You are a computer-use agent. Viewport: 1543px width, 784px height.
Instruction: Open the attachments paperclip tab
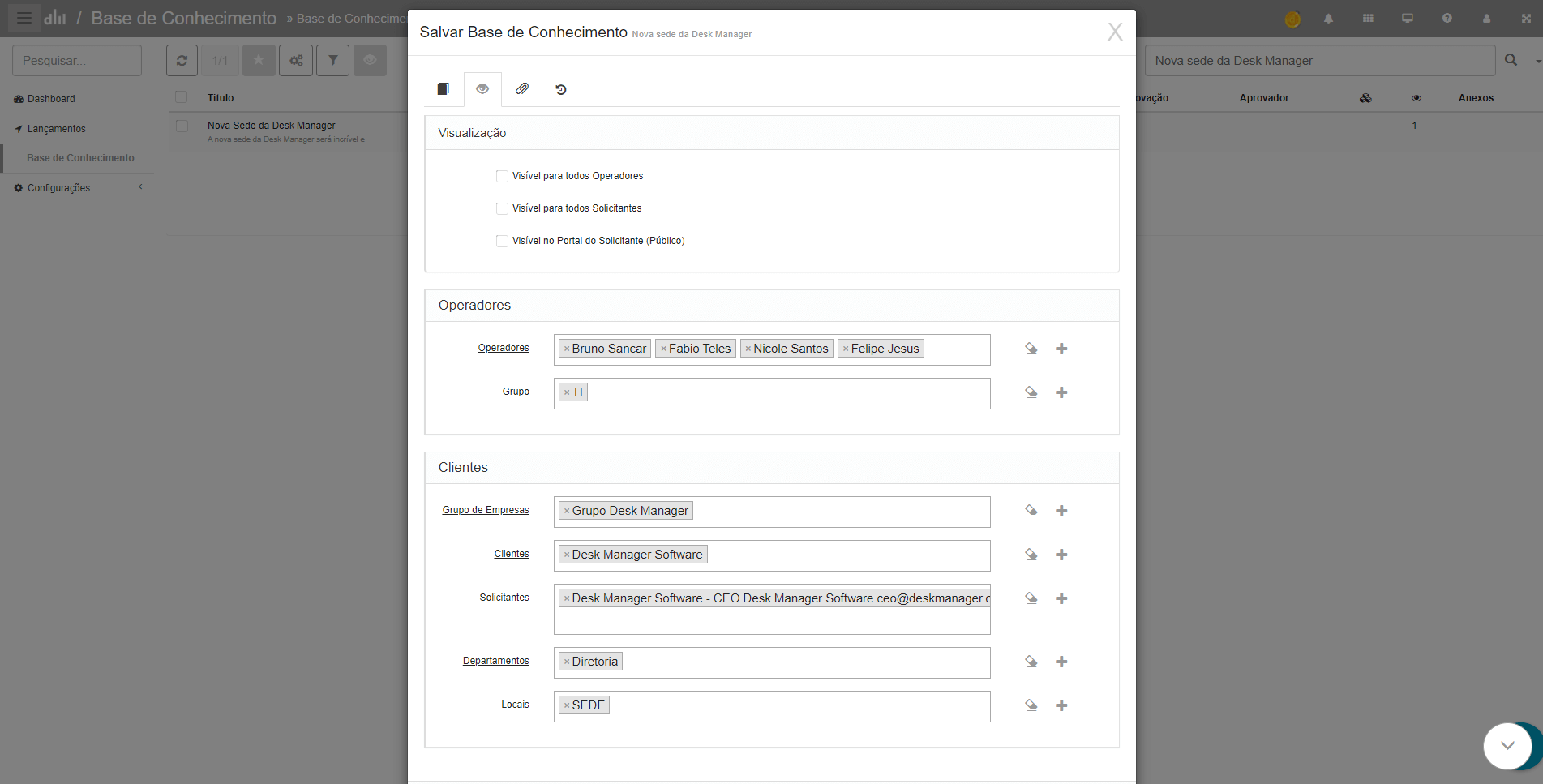(x=521, y=89)
